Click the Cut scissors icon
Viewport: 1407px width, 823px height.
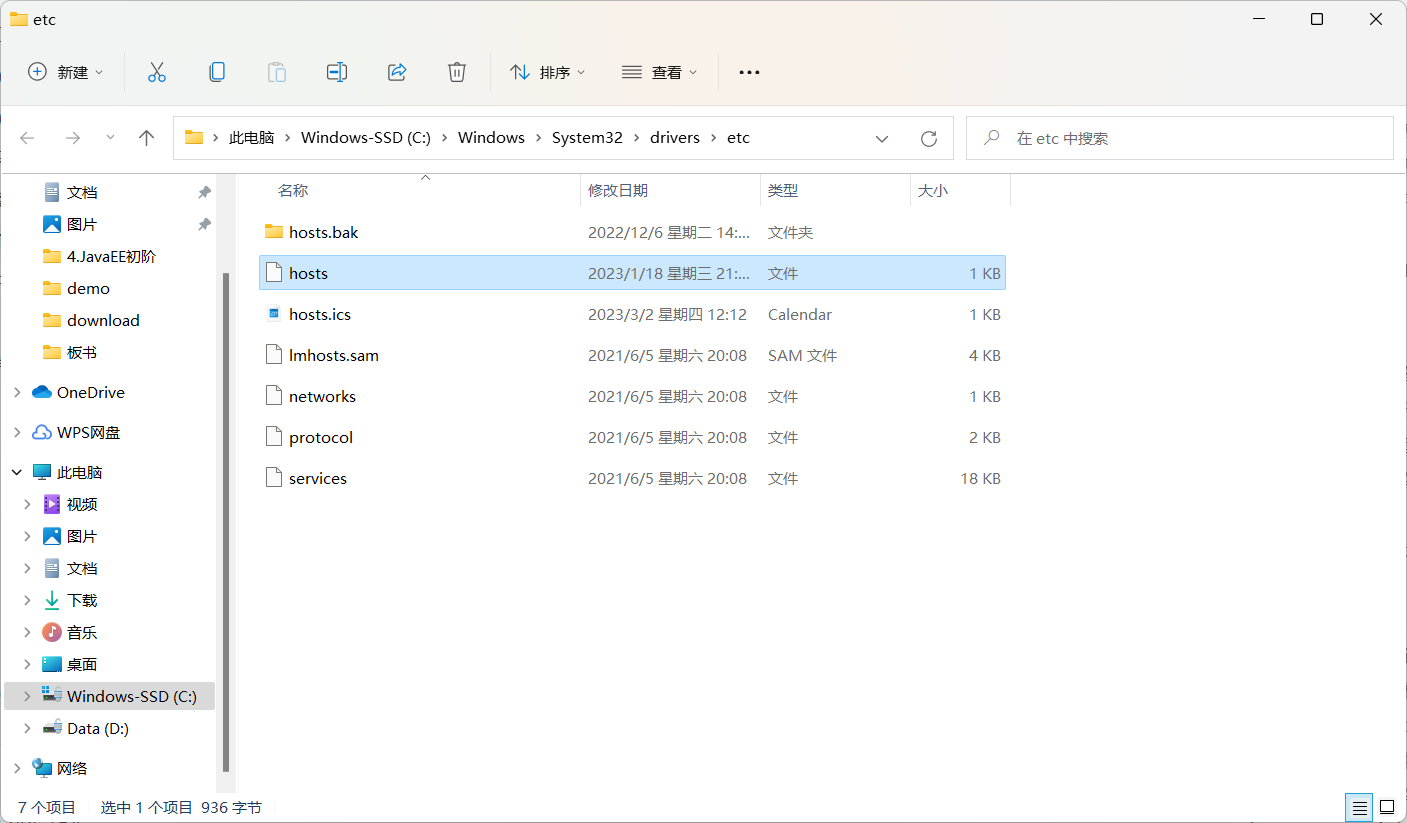[x=157, y=72]
